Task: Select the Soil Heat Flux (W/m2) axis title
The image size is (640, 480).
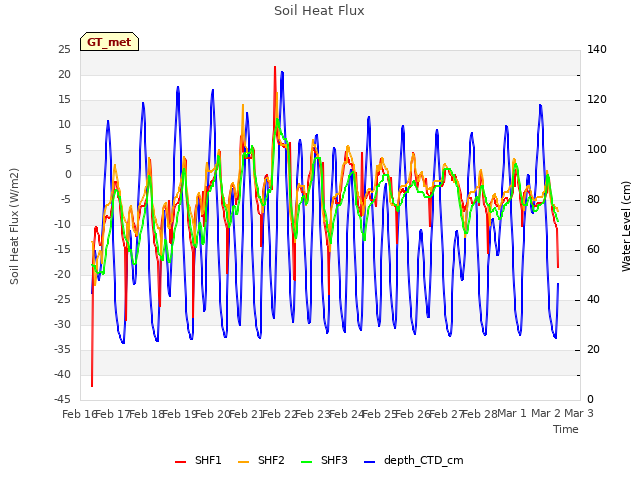Action: pos(14,226)
